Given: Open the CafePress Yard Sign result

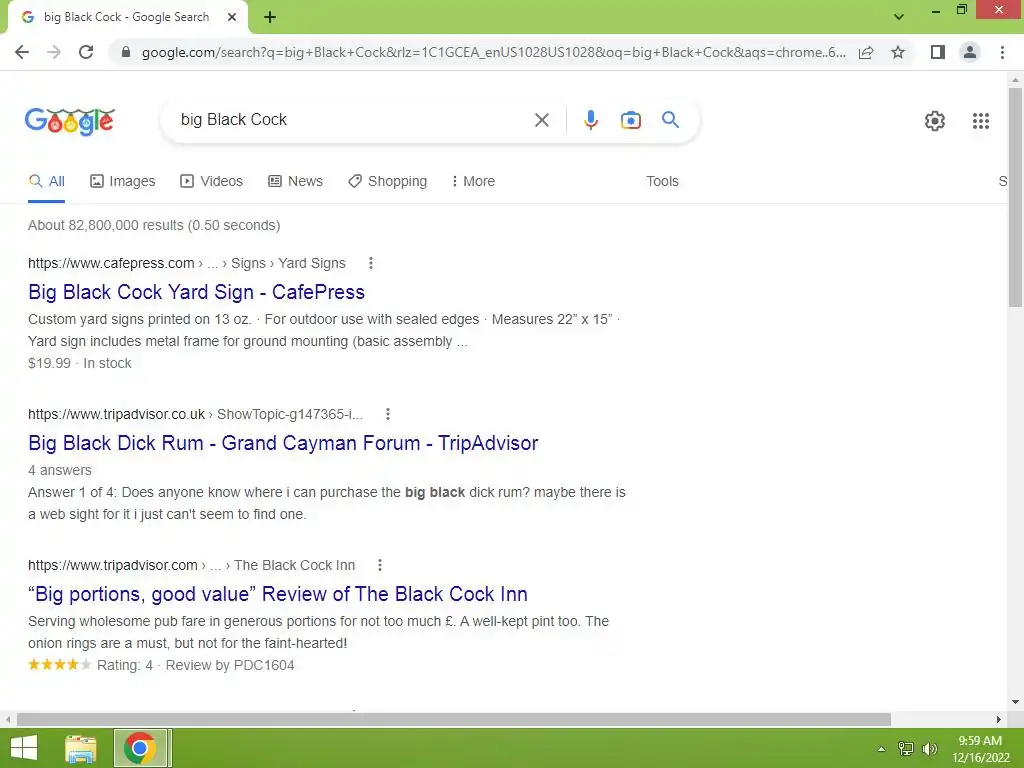Looking at the screenshot, I should point(197,292).
